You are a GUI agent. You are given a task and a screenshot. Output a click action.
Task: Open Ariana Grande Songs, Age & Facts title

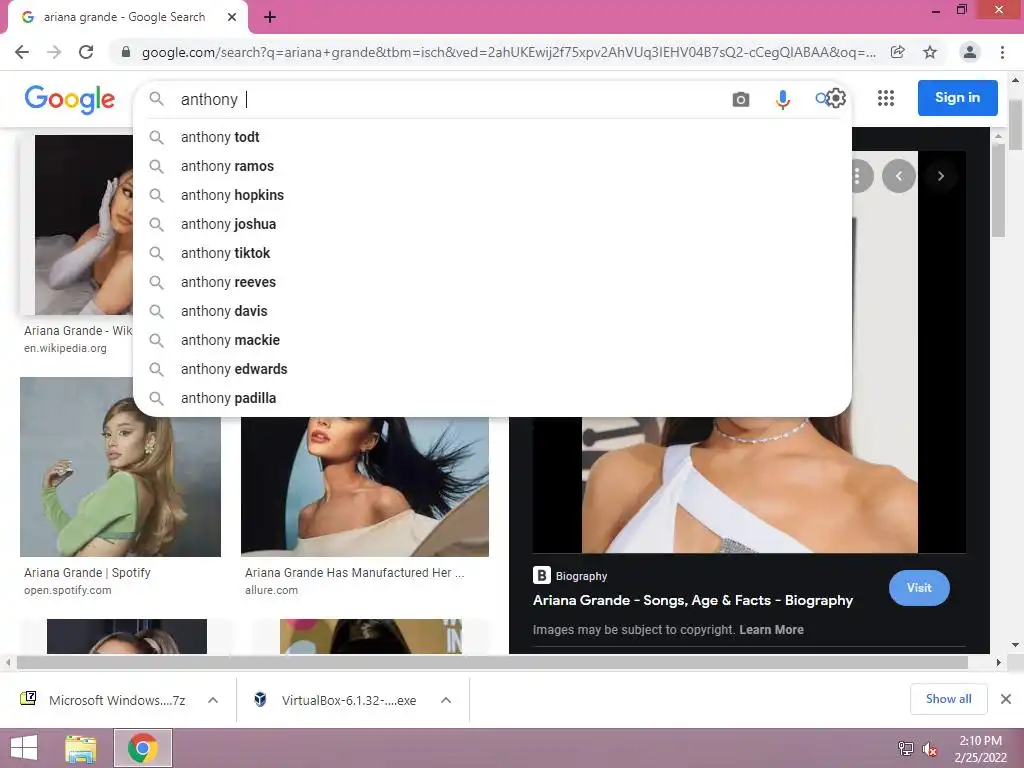[693, 600]
